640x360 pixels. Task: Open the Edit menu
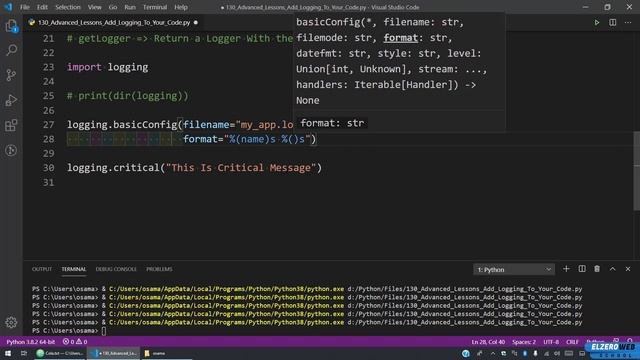pyautogui.click(x=42, y=7)
